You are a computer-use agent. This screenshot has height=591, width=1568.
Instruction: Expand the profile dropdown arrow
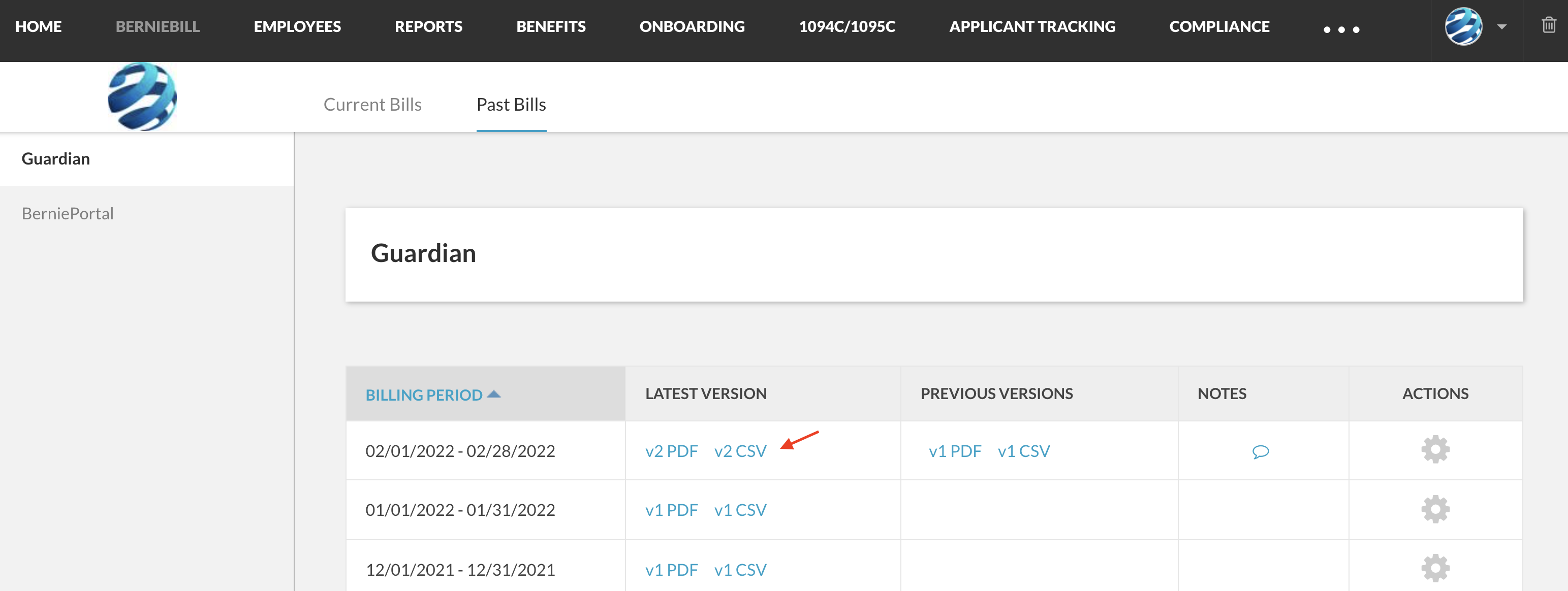pos(1501,27)
